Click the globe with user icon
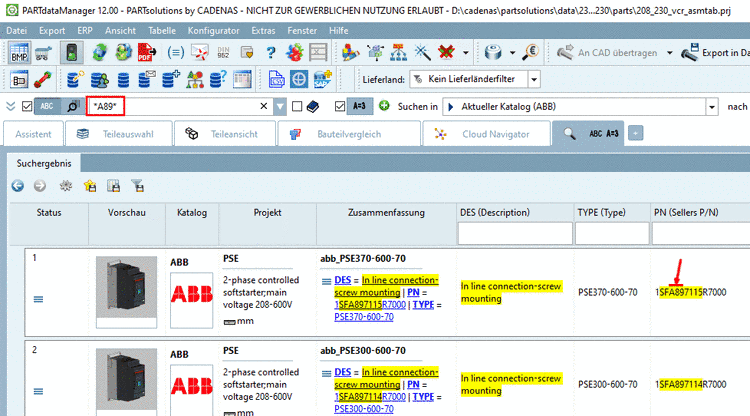 [123, 53]
